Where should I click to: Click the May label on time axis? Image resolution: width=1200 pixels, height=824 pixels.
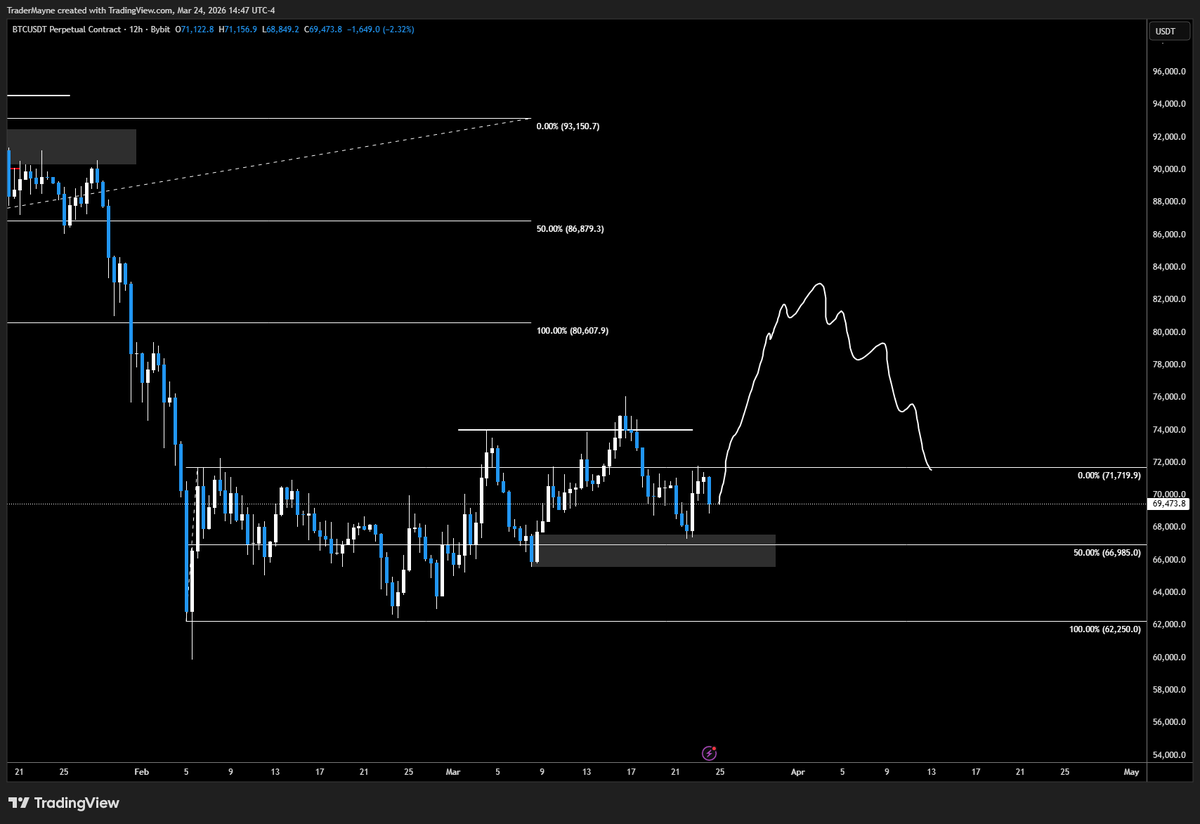(x=1131, y=772)
